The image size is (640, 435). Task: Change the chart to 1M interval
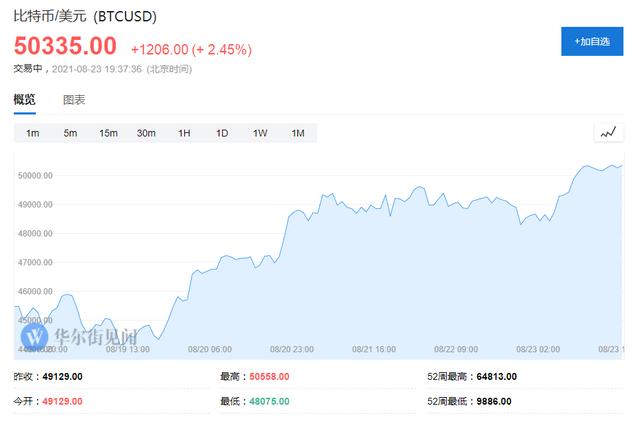click(x=298, y=133)
